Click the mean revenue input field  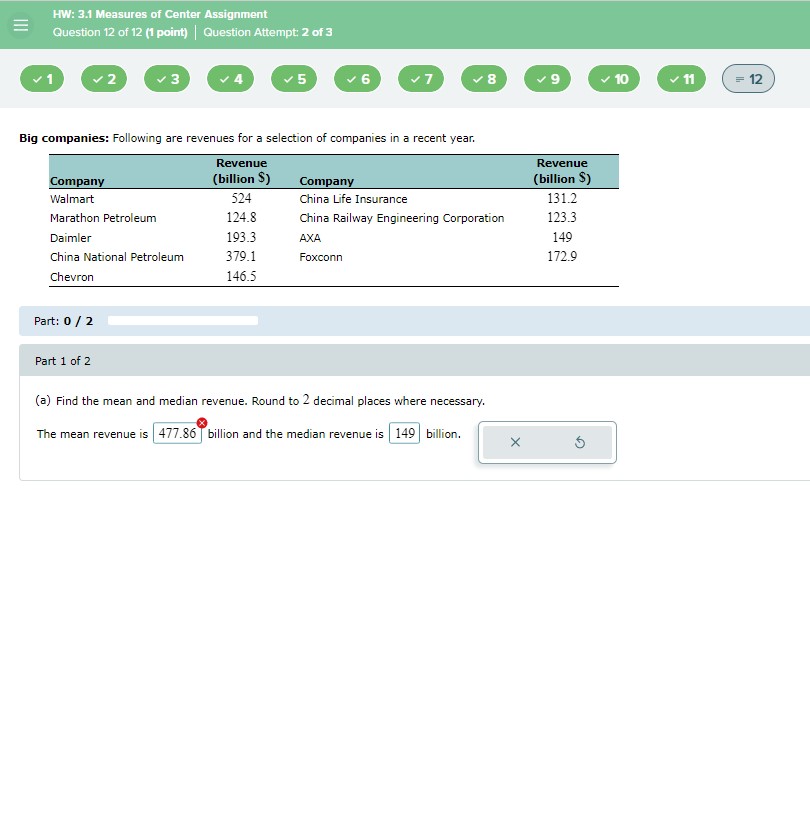177,434
